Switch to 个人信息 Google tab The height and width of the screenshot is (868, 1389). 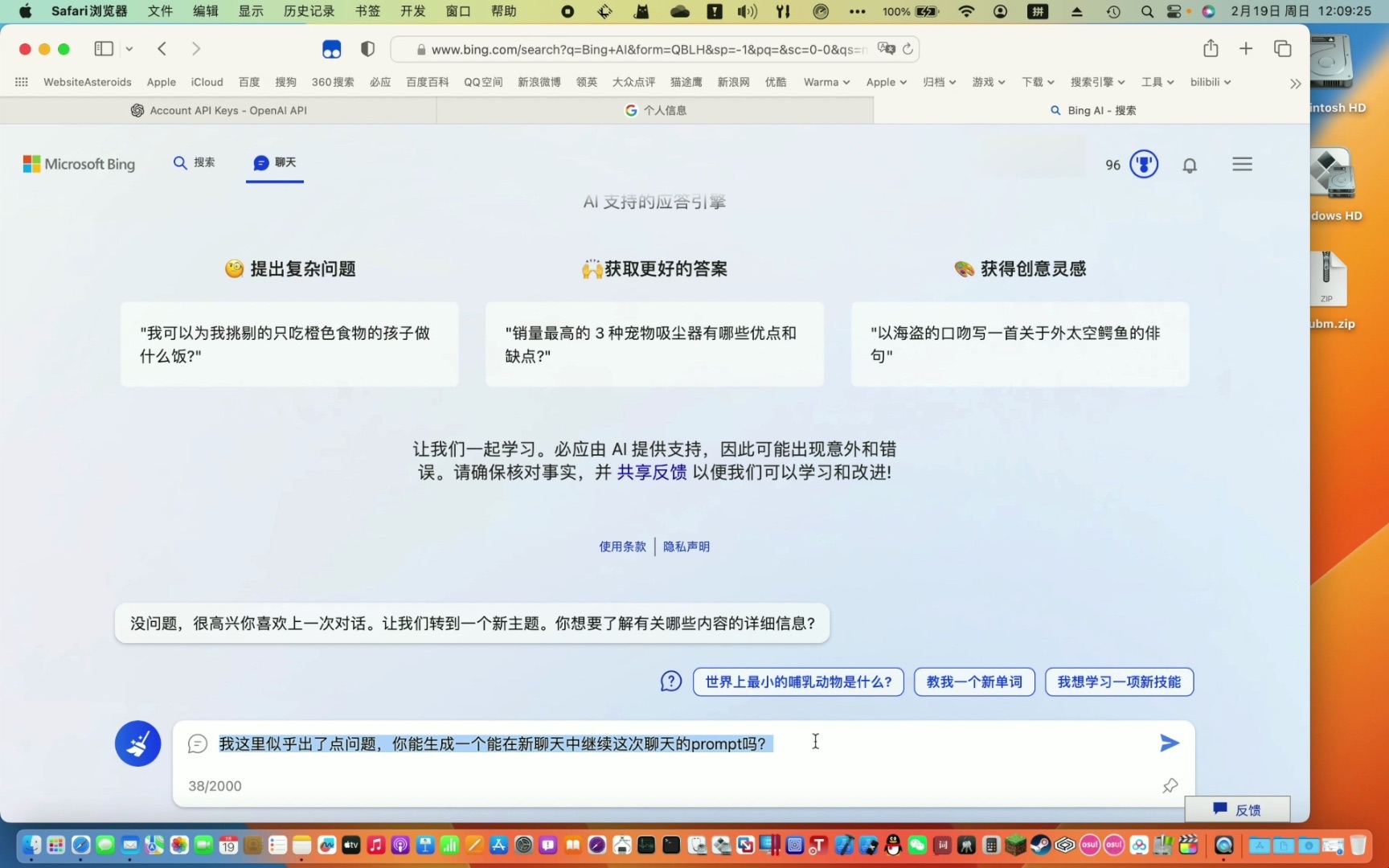point(655,110)
